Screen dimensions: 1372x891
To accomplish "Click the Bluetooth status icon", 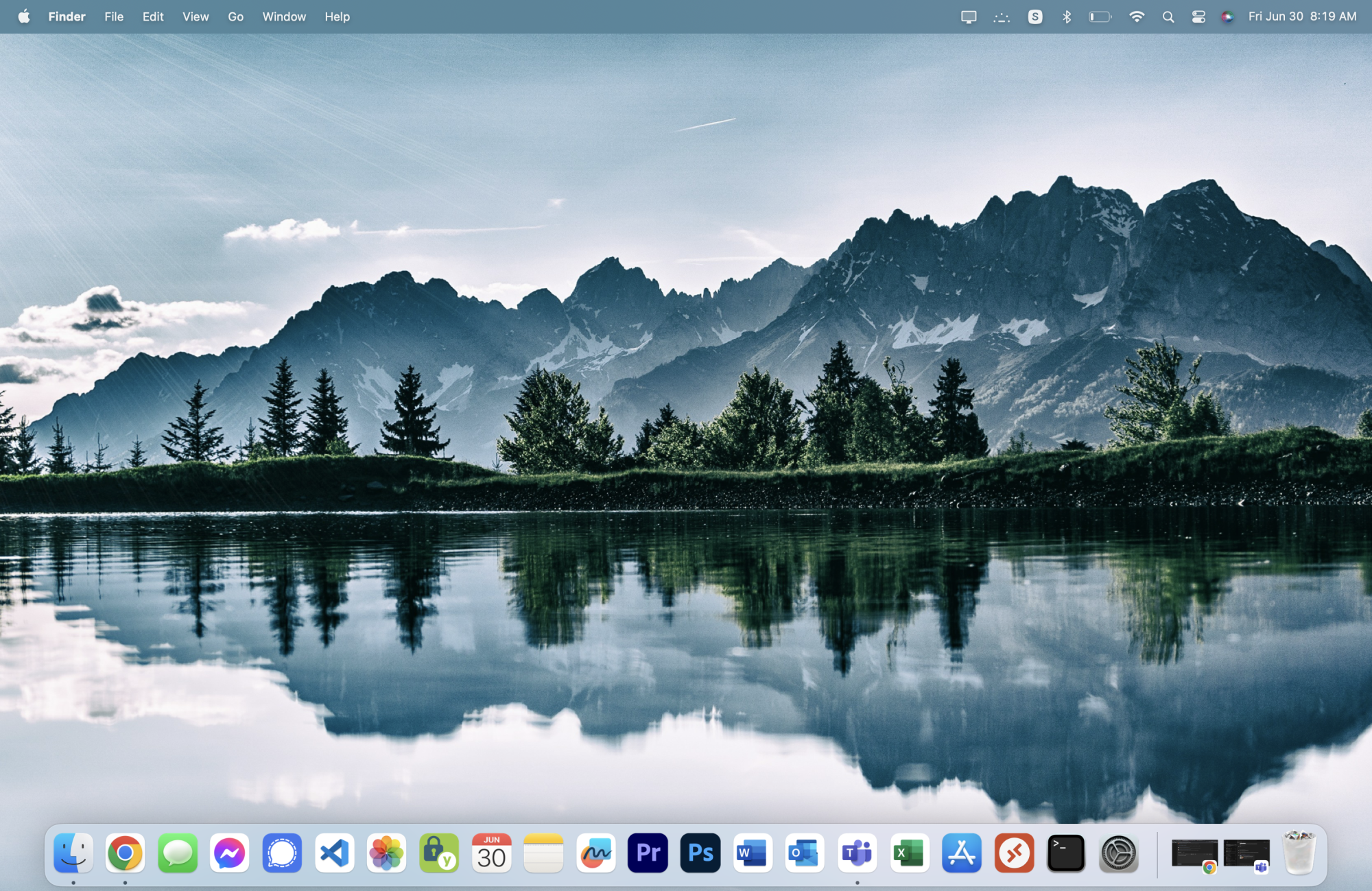I will pyautogui.click(x=1067, y=16).
